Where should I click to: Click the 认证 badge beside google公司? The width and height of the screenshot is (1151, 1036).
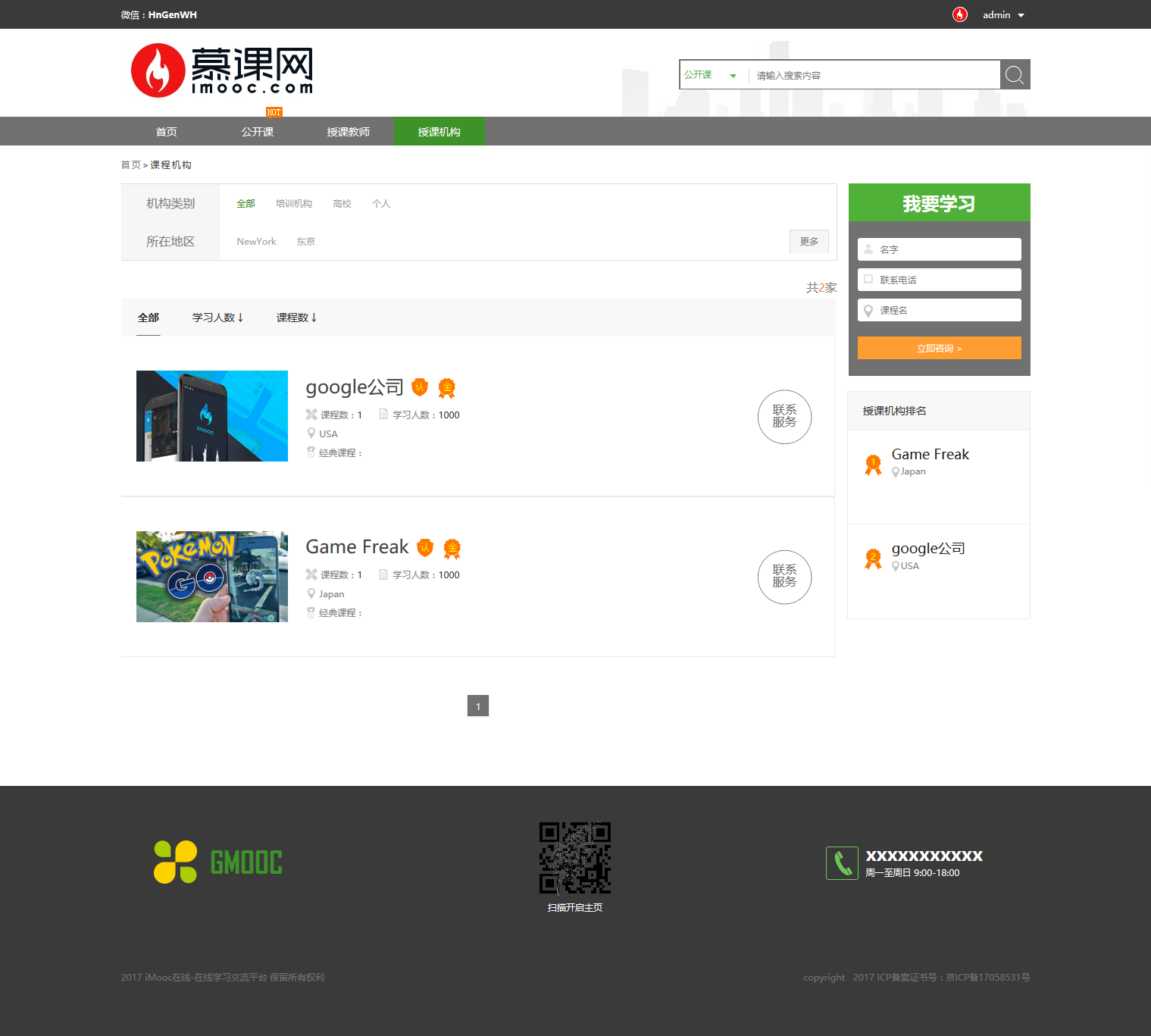pos(421,387)
